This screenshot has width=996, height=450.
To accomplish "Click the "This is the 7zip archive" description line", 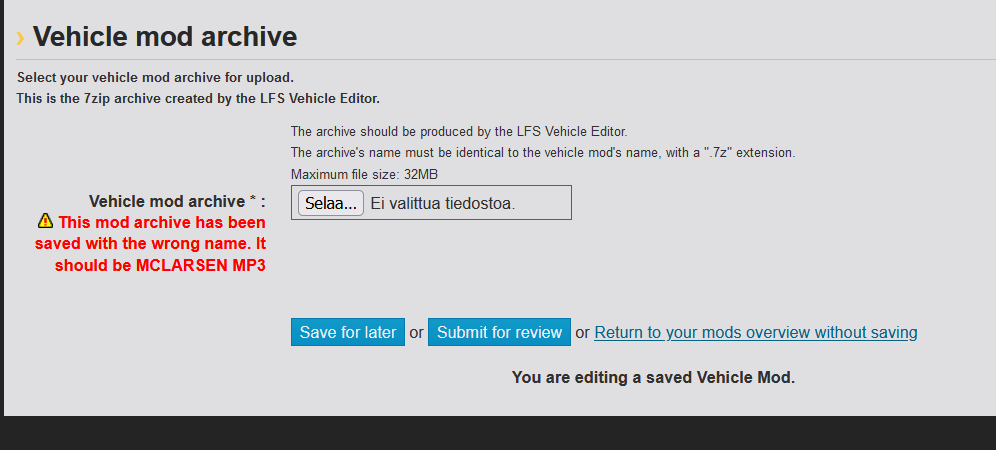I will (x=198, y=98).
